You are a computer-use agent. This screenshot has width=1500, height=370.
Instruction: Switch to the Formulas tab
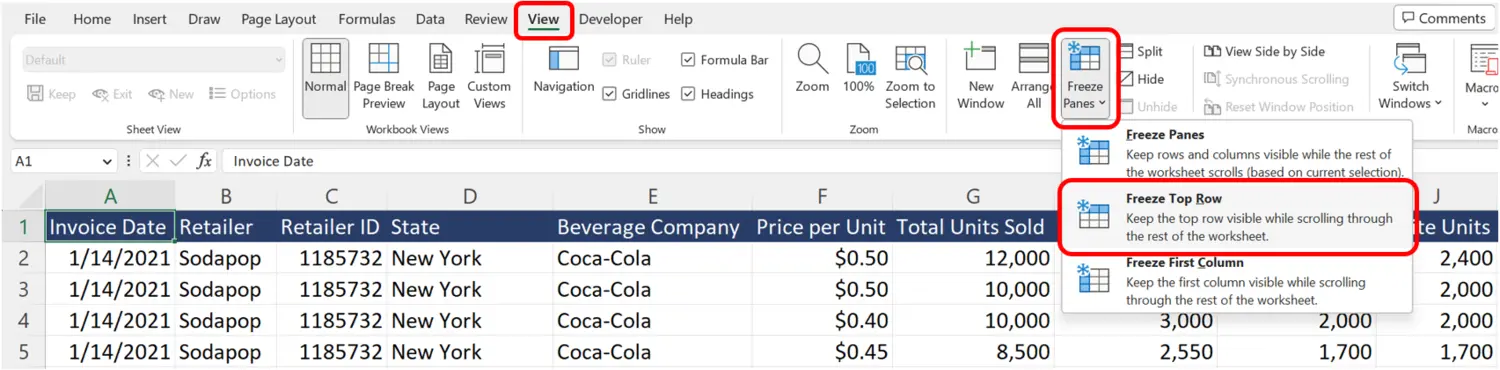[x=367, y=19]
